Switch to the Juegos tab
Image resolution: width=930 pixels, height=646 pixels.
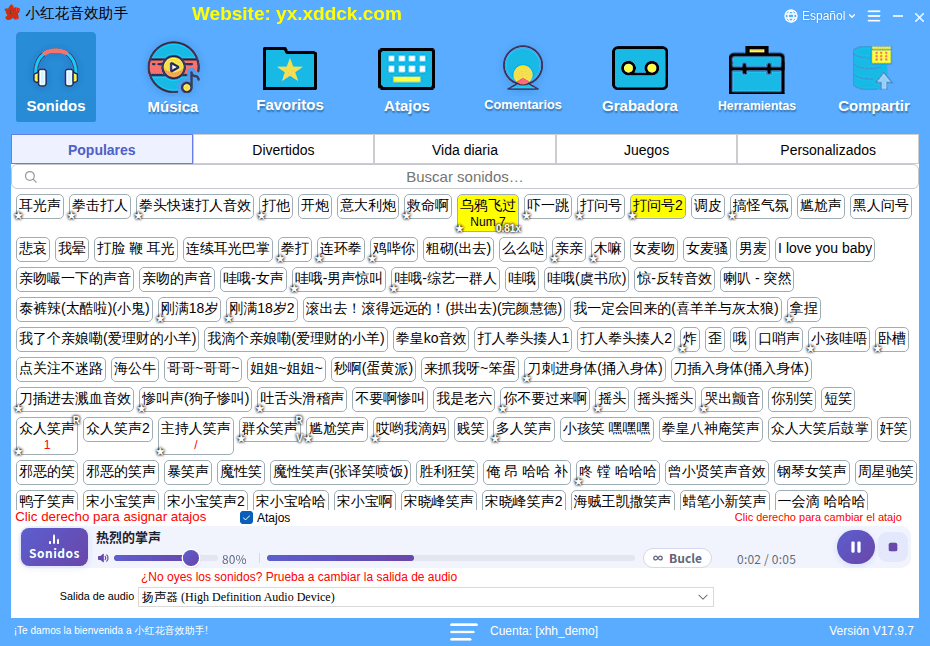coord(646,149)
